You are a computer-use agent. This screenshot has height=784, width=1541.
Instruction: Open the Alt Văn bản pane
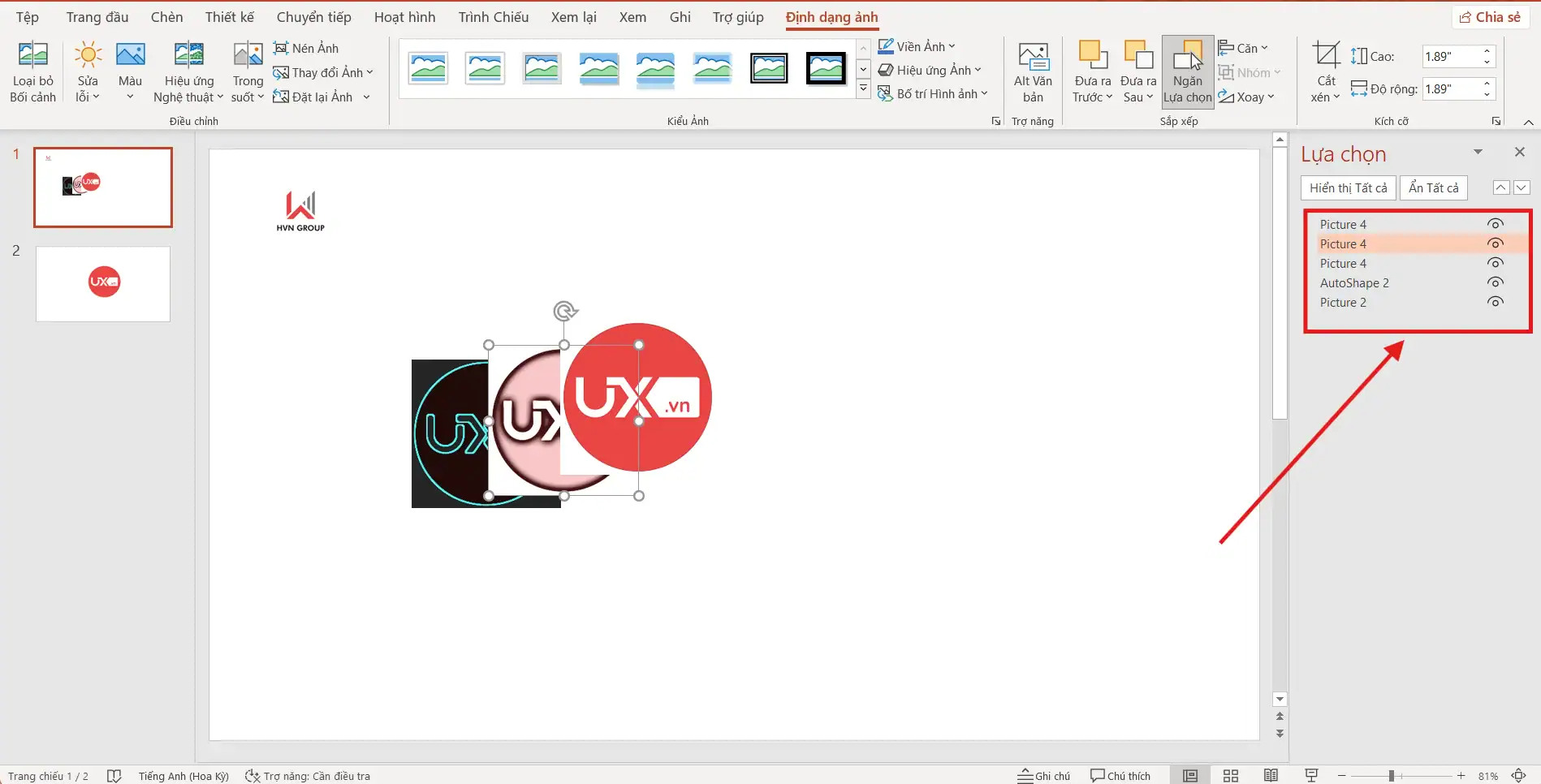point(1032,71)
